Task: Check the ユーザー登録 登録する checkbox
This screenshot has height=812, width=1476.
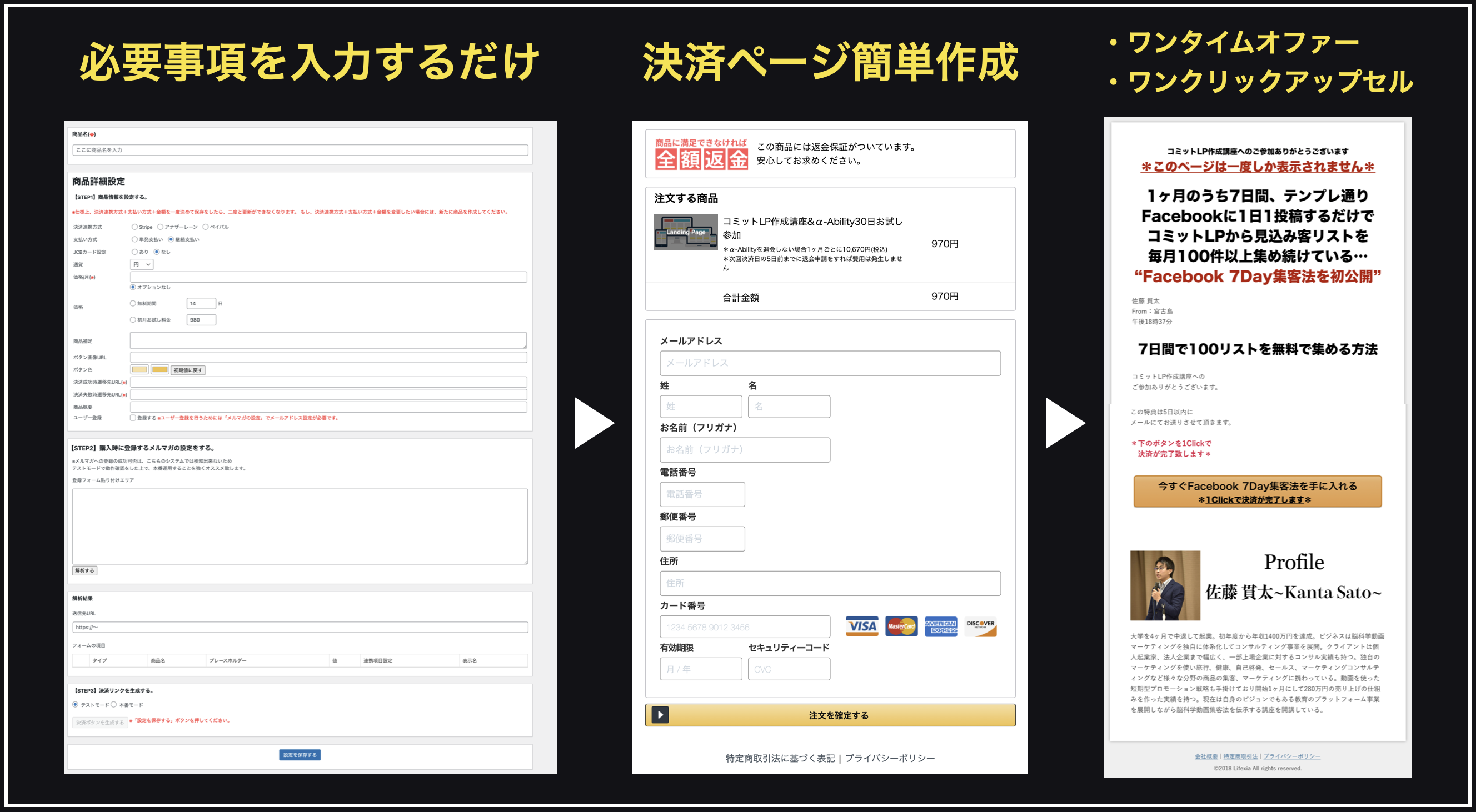Action: [x=133, y=418]
